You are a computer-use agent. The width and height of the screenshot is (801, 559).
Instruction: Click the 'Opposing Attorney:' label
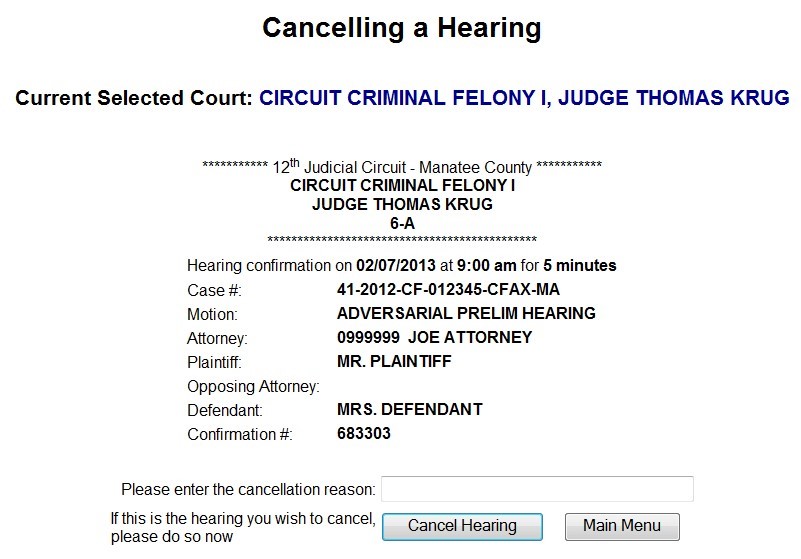pyautogui.click(x=253, y=386)
